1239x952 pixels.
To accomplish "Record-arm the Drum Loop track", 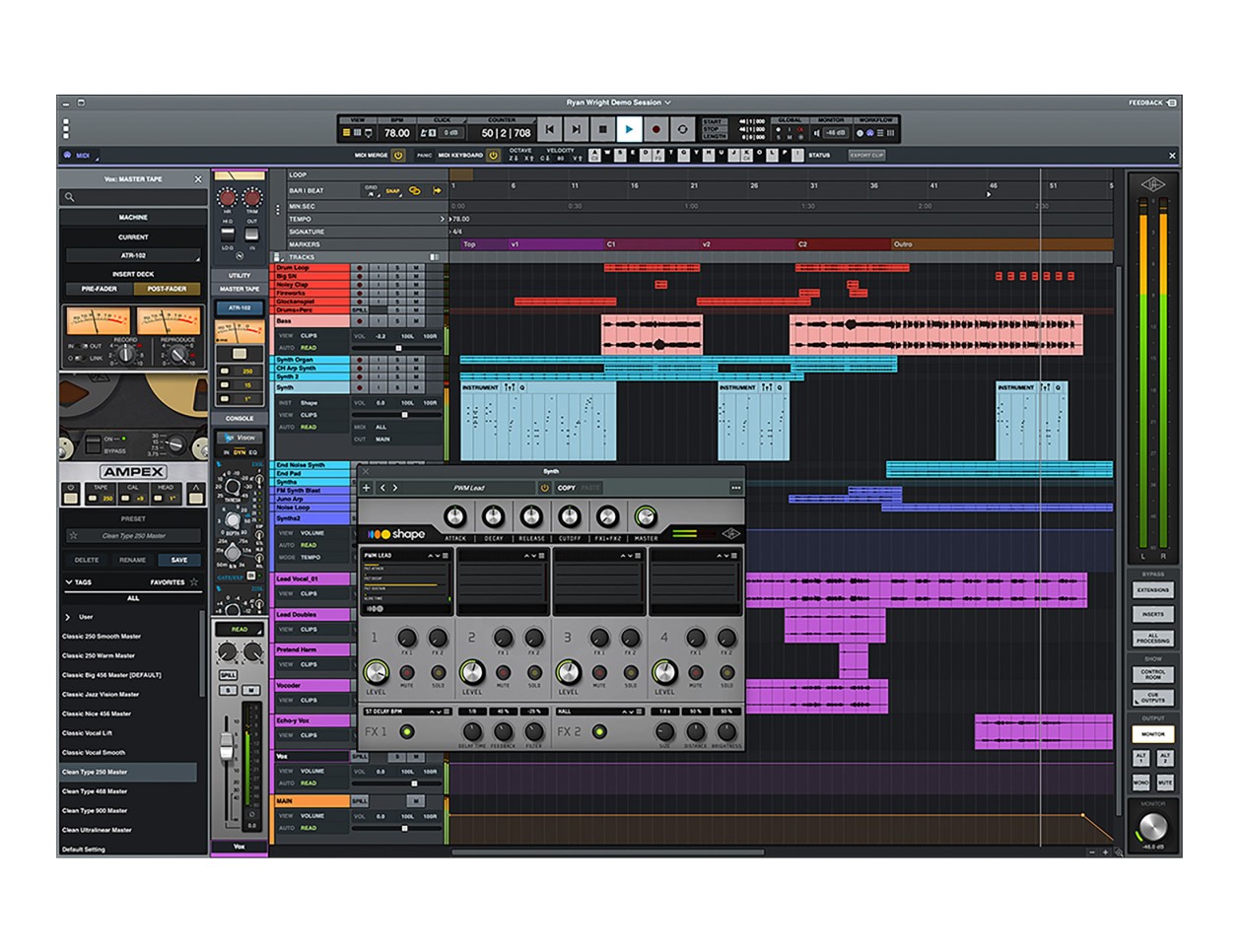I will [x=359, y=268].
